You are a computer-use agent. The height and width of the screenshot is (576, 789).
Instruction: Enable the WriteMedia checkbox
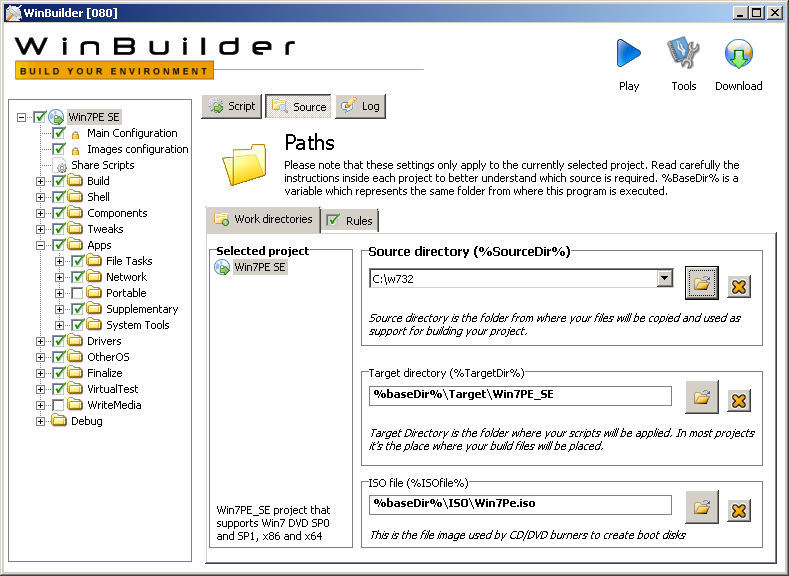tap(59, 405)
